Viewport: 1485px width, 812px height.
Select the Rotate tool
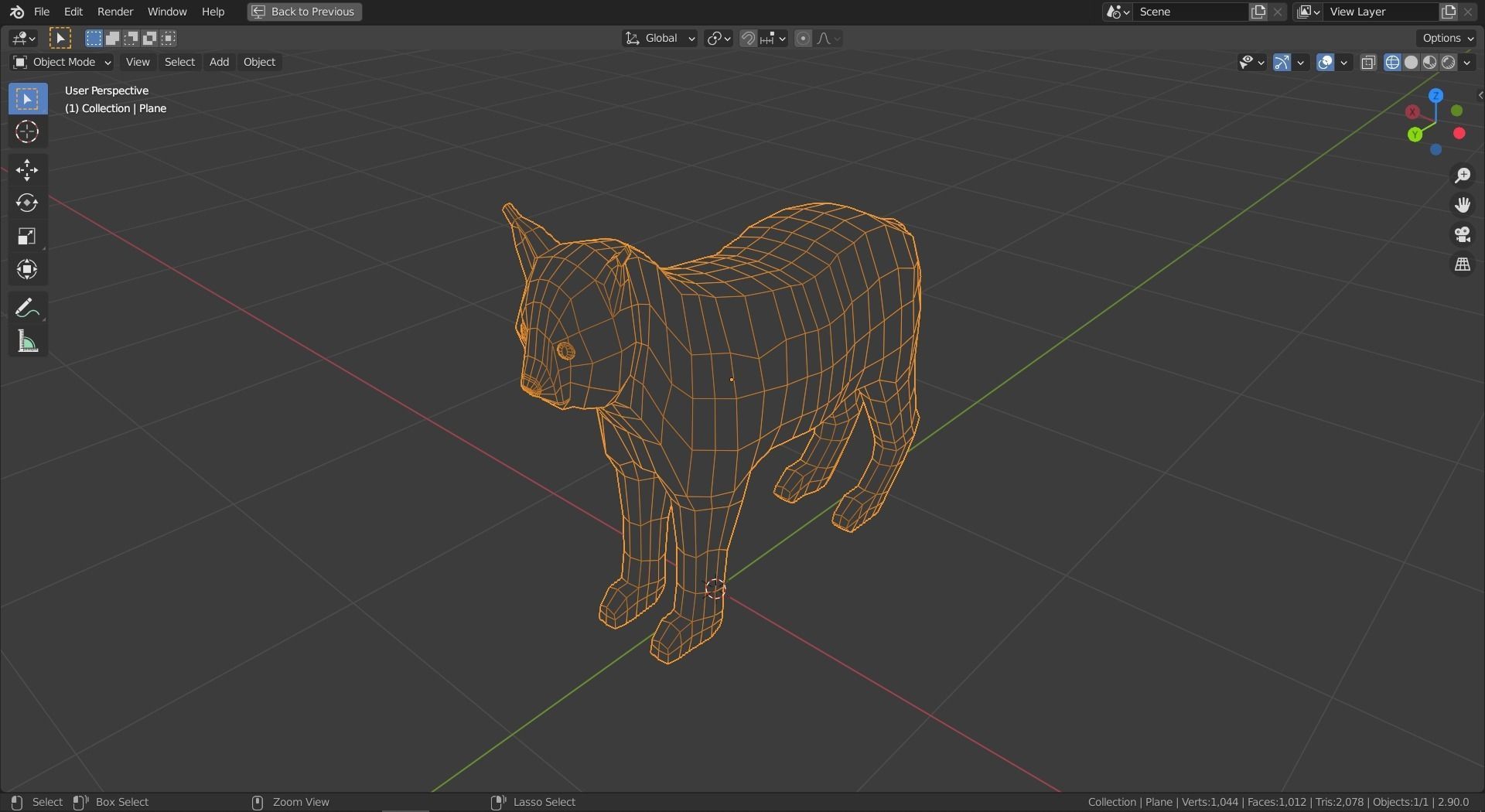pos(27,203)
